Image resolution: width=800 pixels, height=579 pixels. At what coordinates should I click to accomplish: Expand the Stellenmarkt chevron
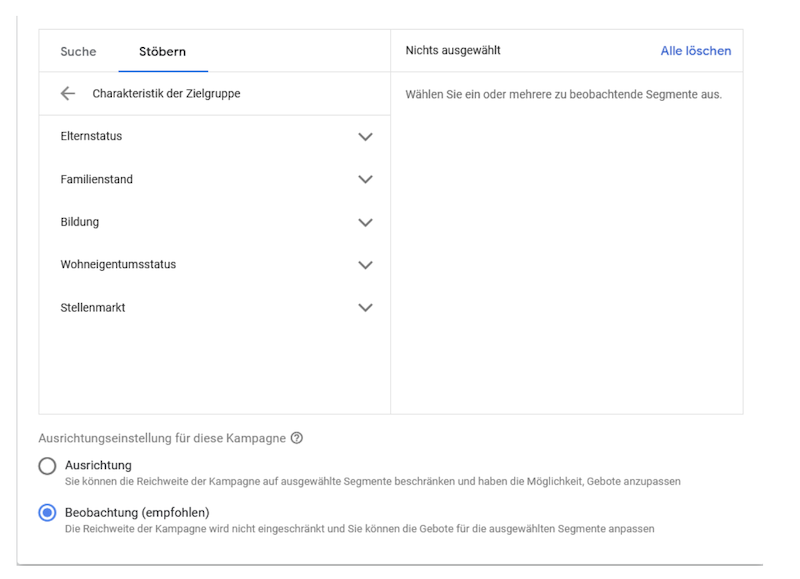[x=365, y=308]
